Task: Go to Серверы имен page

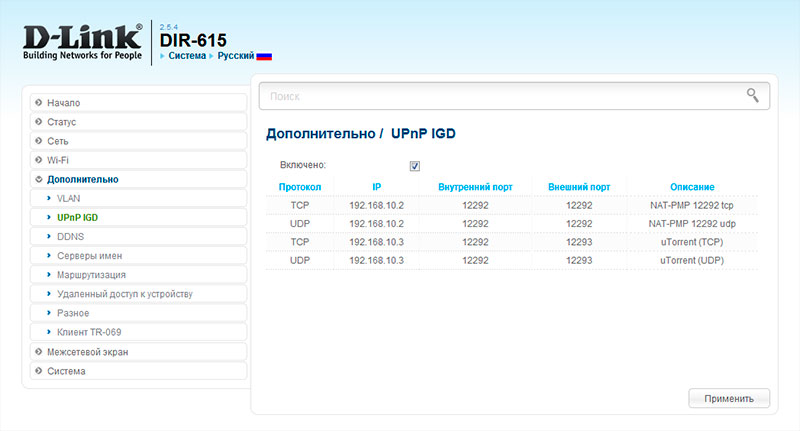Action: [90, 256]
